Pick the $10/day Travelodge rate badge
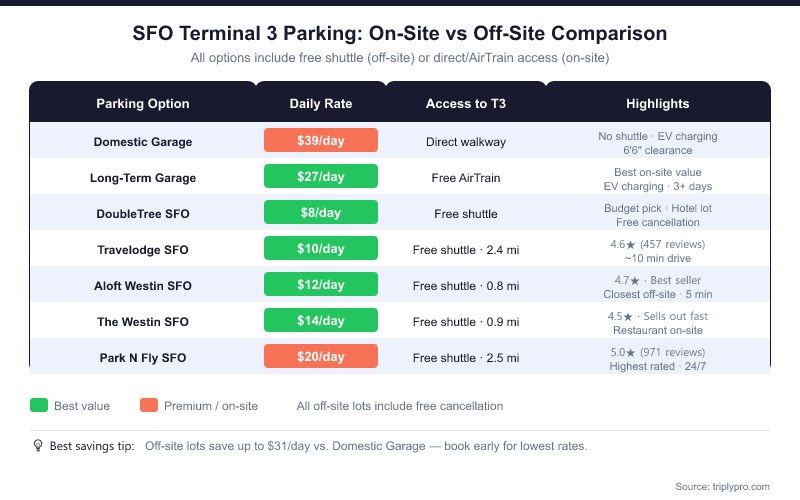 [320, 248]
